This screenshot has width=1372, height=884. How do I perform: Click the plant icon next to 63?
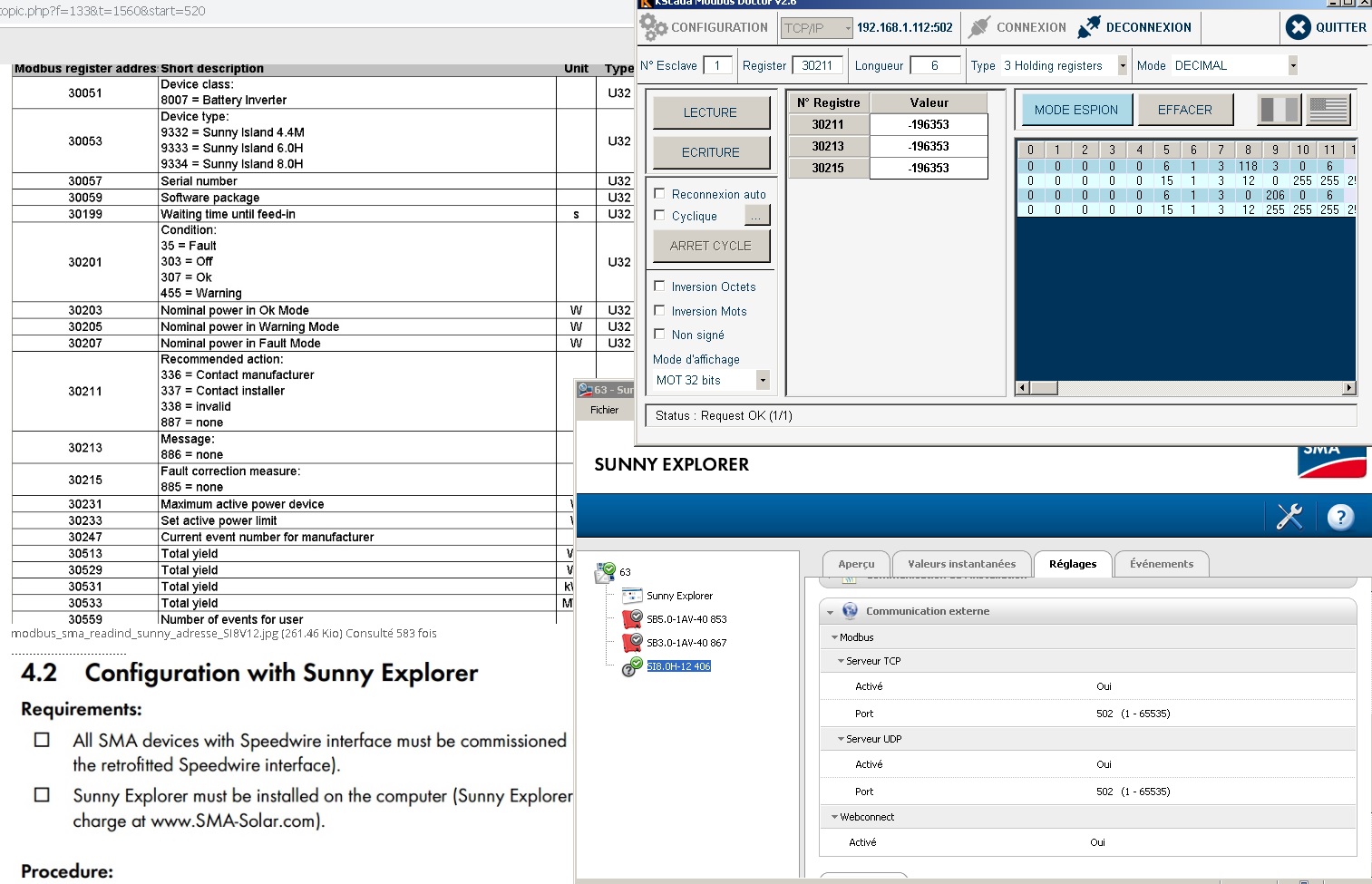point(605,572)
